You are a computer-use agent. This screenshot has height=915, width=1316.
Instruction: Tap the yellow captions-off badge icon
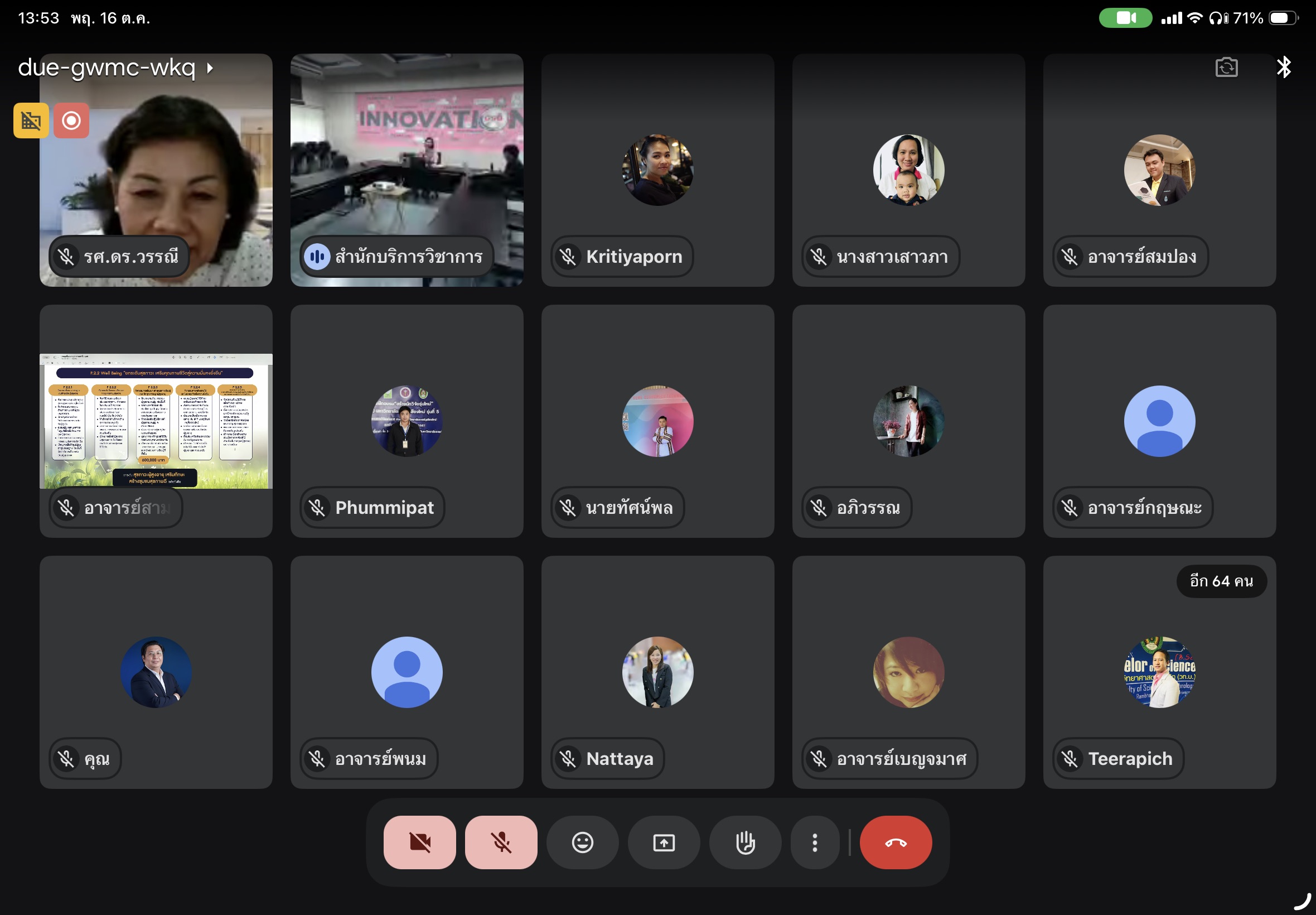coord(31,121)
